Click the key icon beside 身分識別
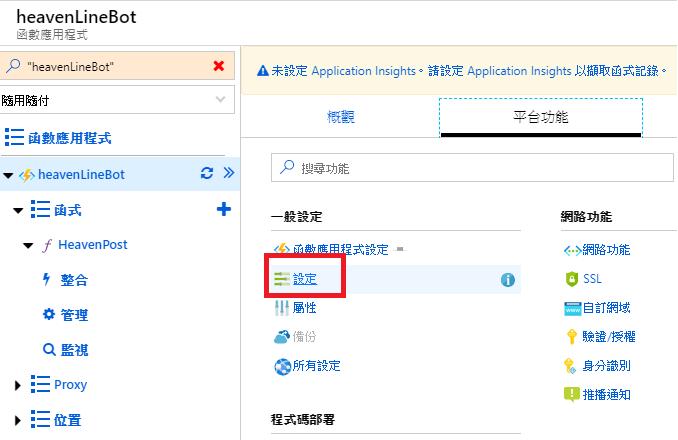 pyautogui.click(x=570, y=367)
